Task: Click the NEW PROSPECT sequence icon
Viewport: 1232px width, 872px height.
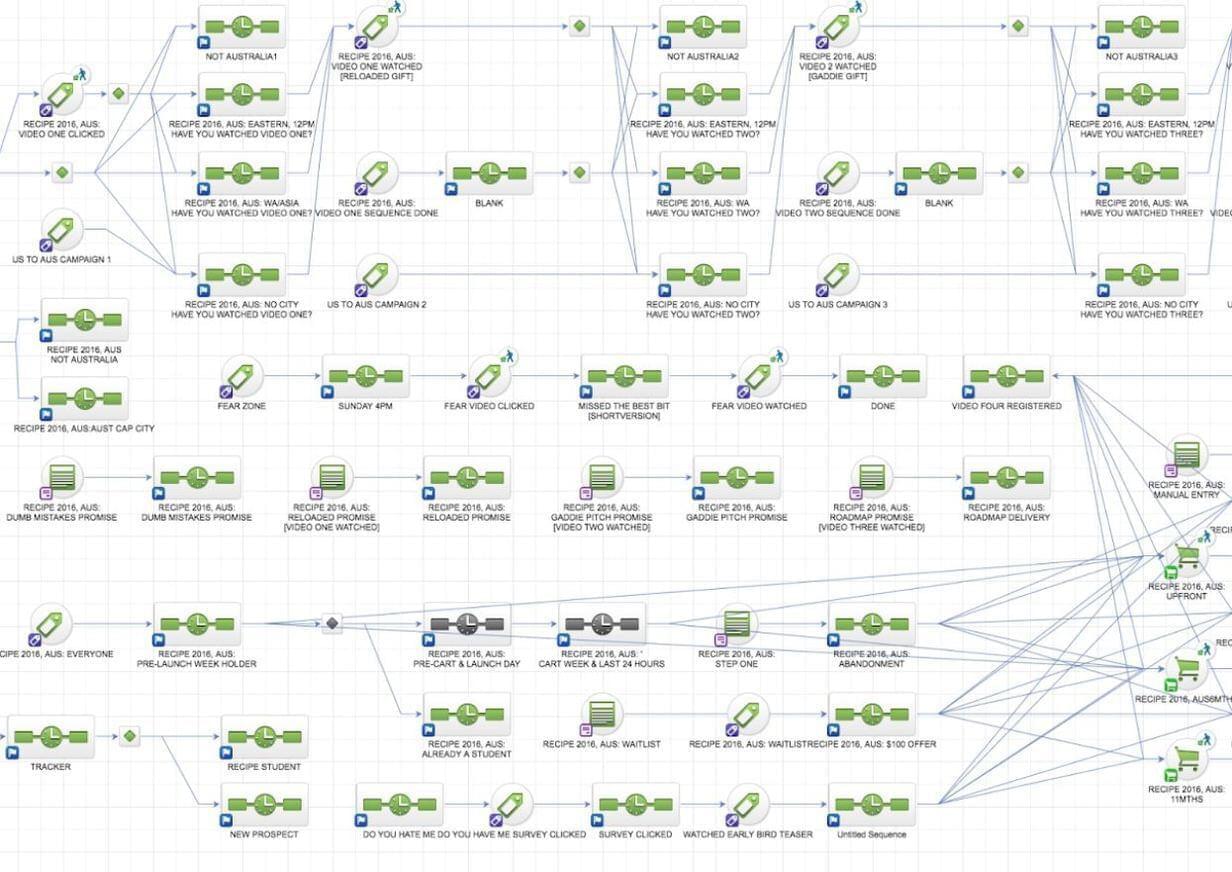Action: [x=264, y=805]
